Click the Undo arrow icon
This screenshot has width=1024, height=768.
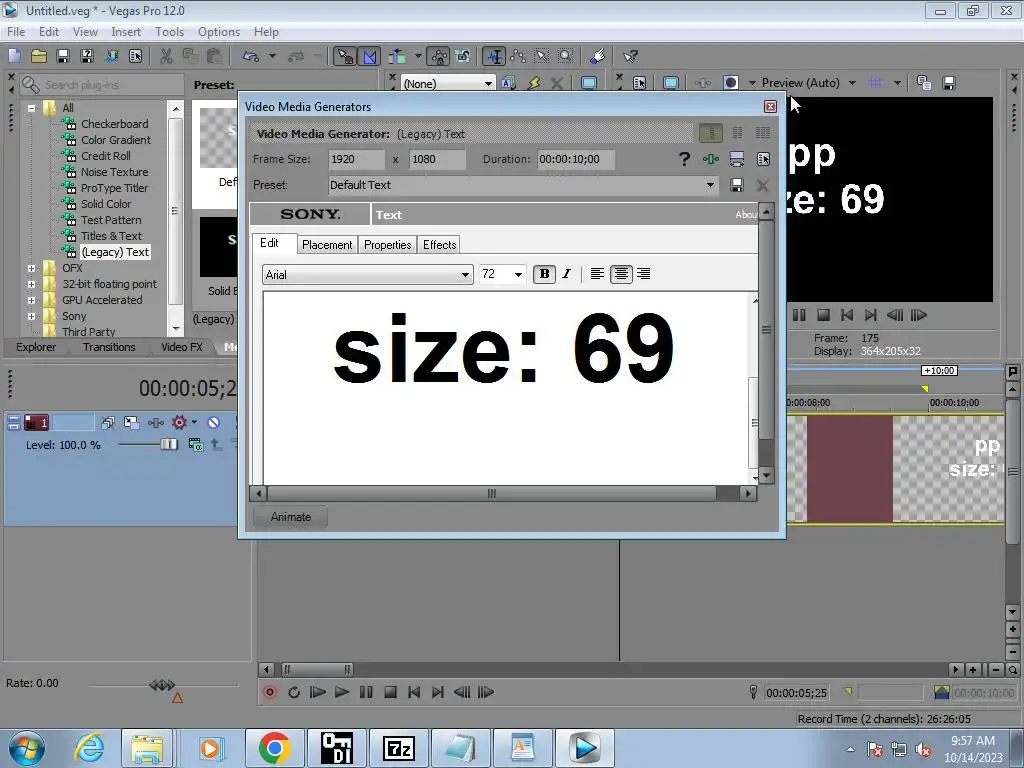[x=251, y=56]
